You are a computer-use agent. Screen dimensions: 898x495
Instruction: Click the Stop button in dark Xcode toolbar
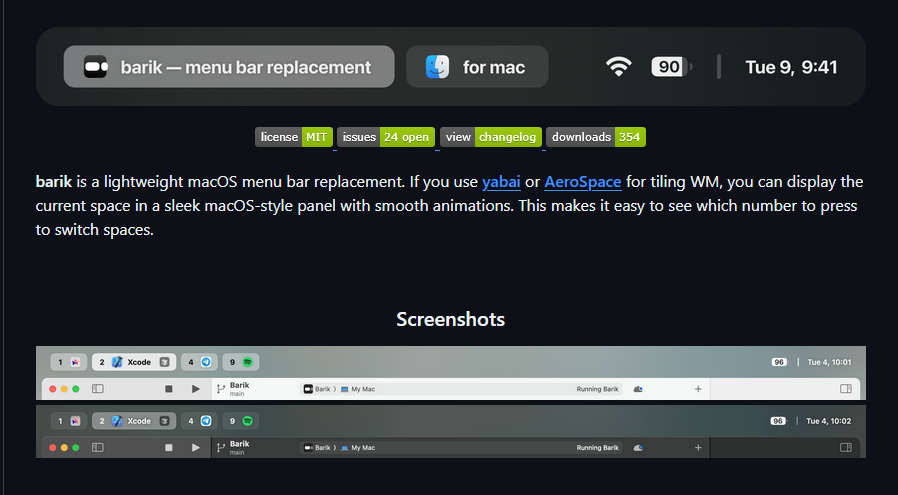[x=168, y=447]
